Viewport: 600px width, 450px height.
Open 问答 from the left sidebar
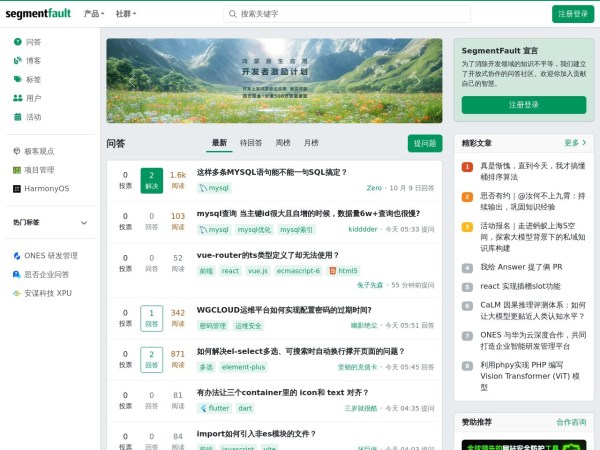click(33, 42)
